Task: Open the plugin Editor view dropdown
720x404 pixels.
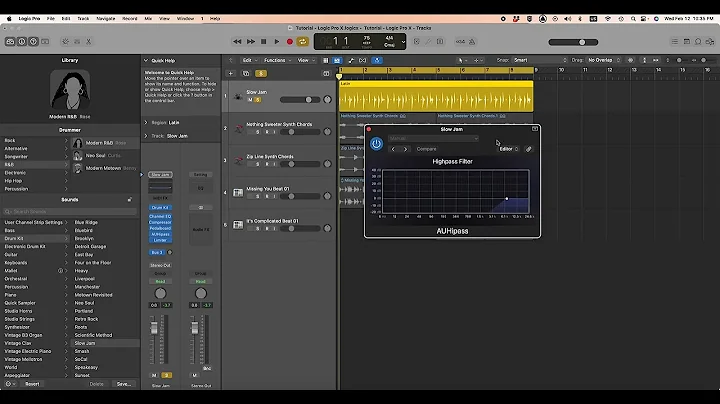Action: [509, 149]
